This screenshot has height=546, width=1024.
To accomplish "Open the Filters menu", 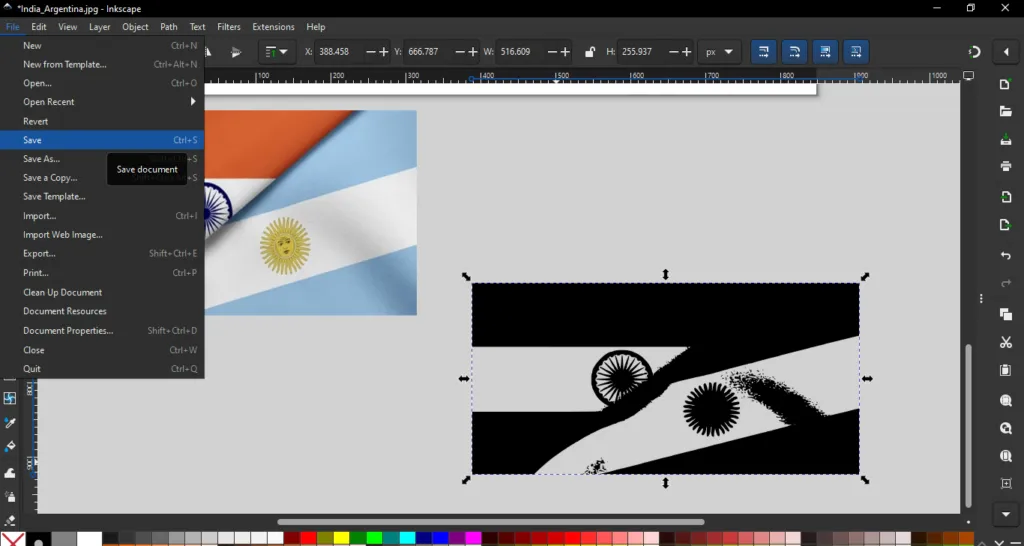I will 229,27.
